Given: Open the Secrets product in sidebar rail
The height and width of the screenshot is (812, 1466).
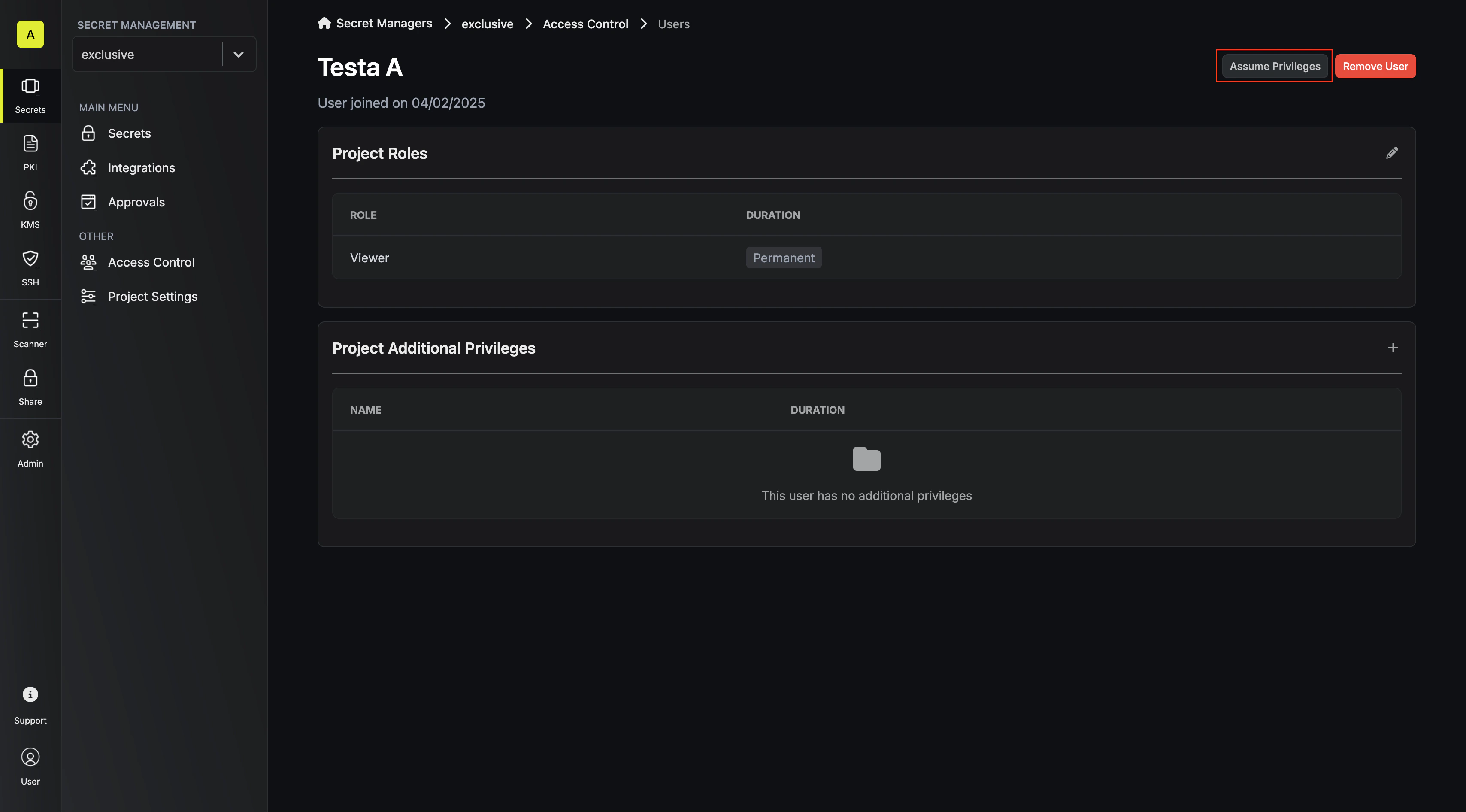Looking at the screenshot, I should coord(30,96).
